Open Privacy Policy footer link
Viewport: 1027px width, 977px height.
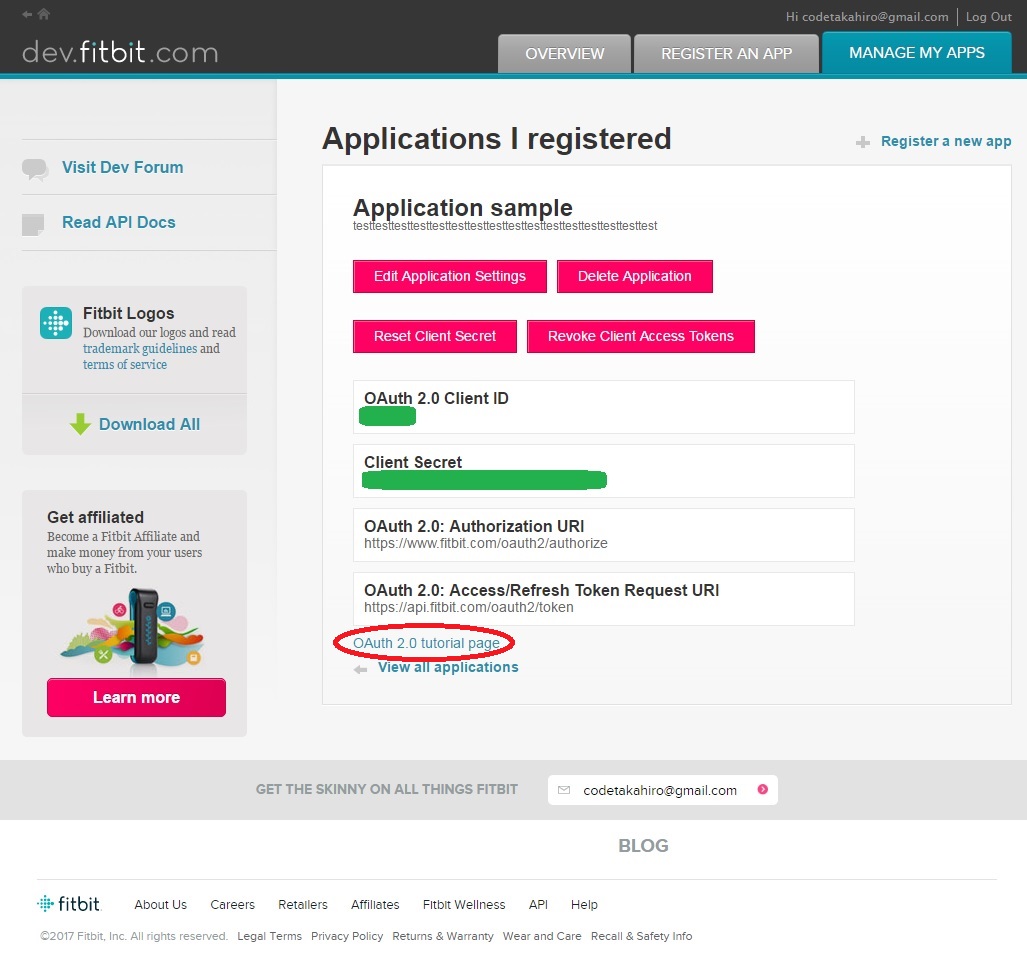coord(347,936)
